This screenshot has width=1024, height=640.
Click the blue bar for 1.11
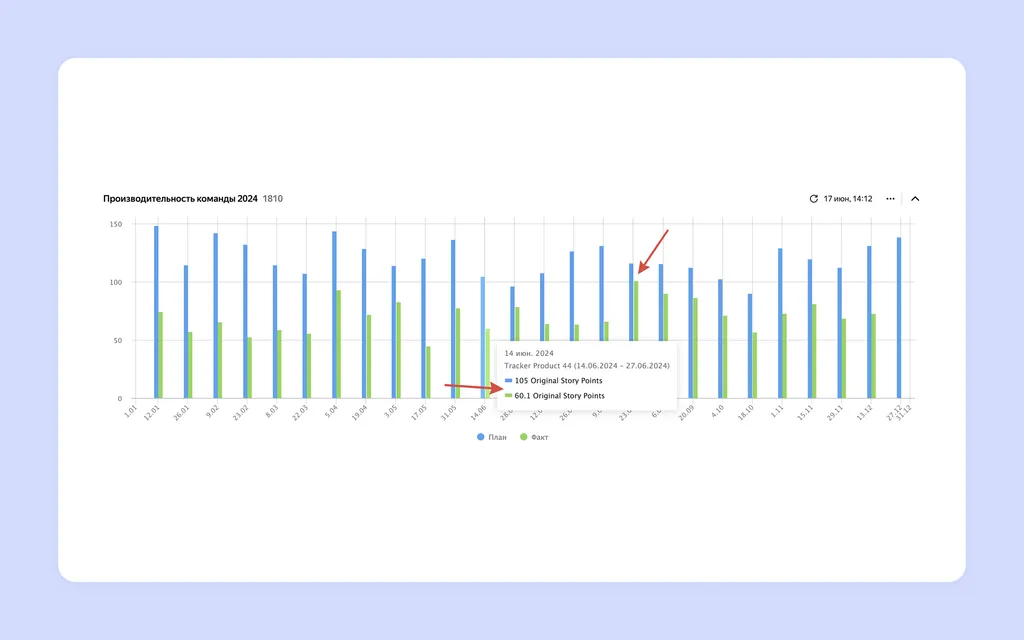pyautogui.click(x=780, y=323)
